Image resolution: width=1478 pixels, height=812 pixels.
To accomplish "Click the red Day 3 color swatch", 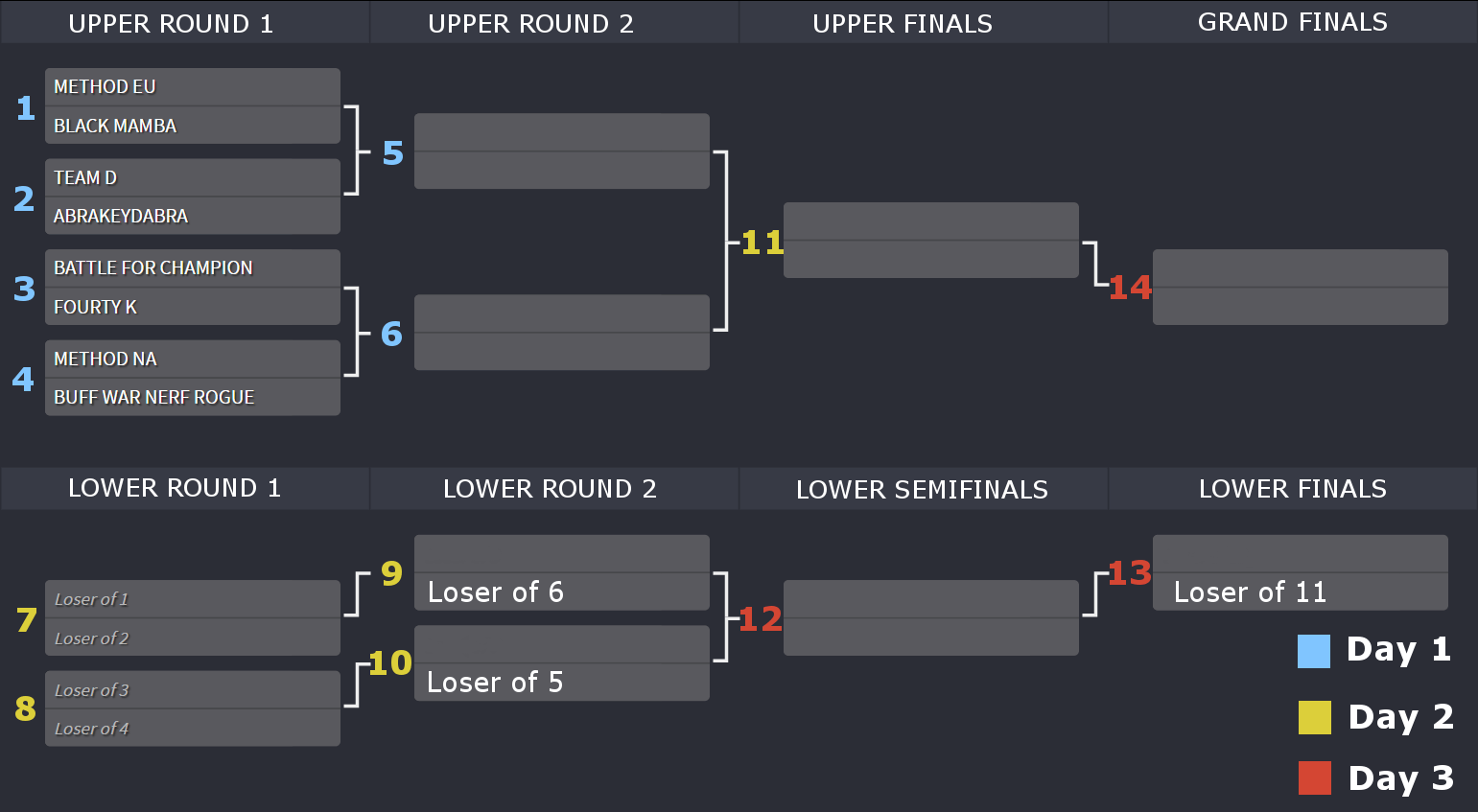I will click(x=1314, y=777).
